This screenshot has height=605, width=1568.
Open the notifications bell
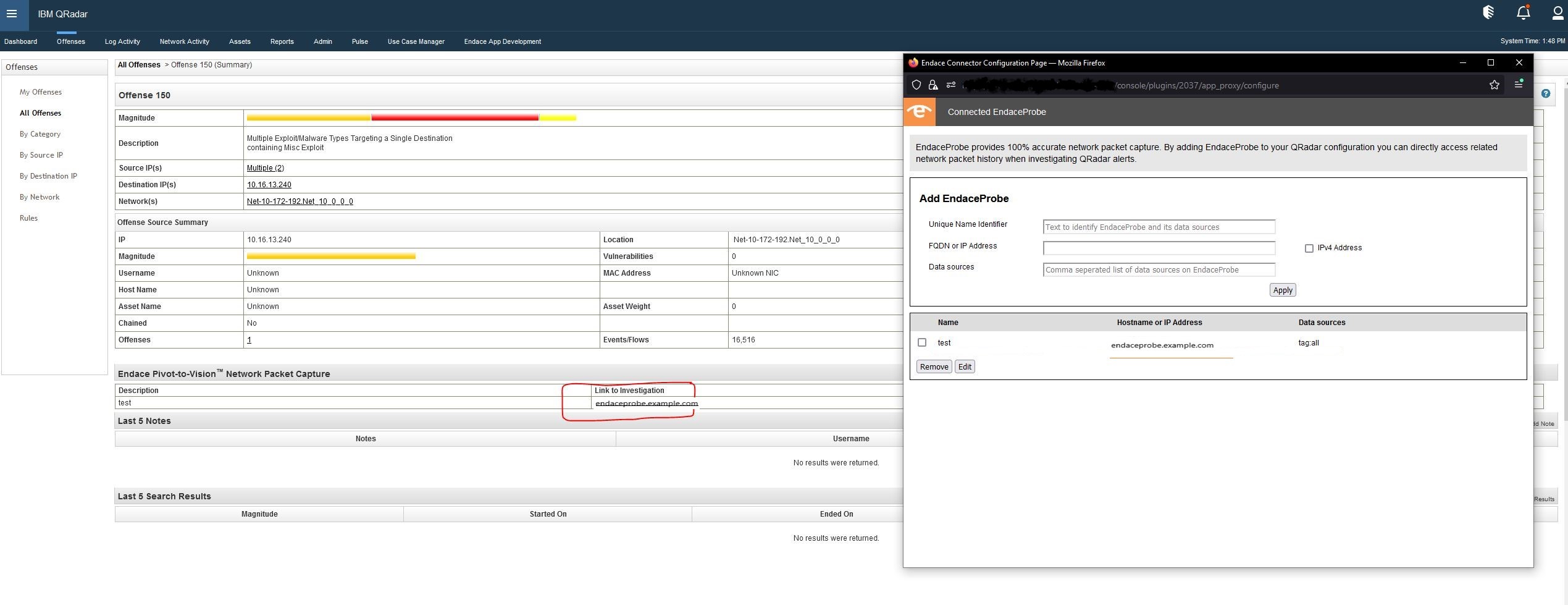[1524, 12]
